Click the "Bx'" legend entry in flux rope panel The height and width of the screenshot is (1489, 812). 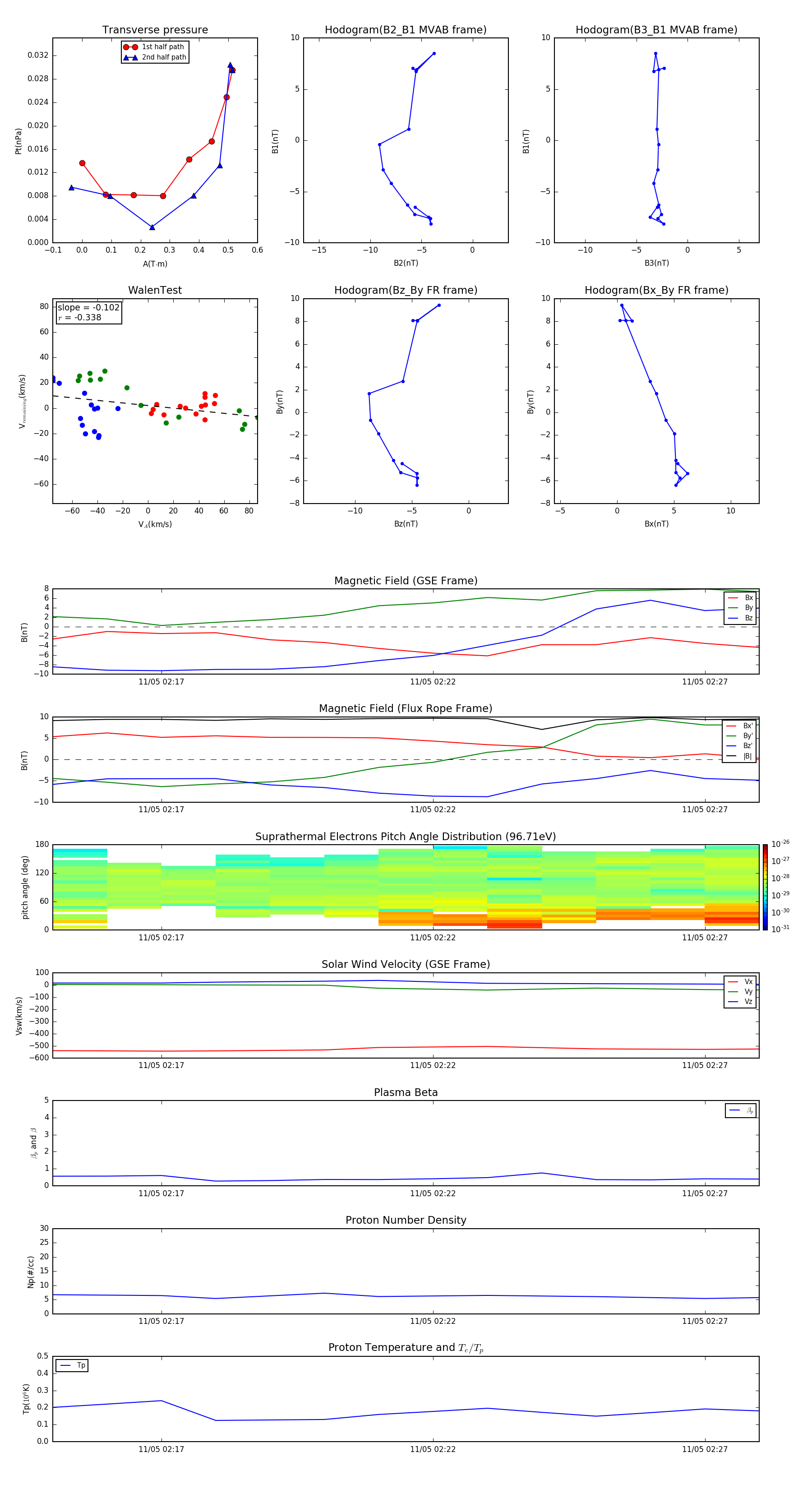(740, 726)
